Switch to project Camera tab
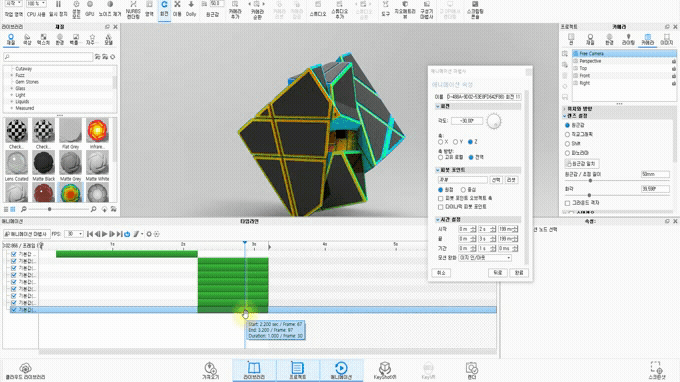This screenshot has height=382, width=680. point(647,39)
